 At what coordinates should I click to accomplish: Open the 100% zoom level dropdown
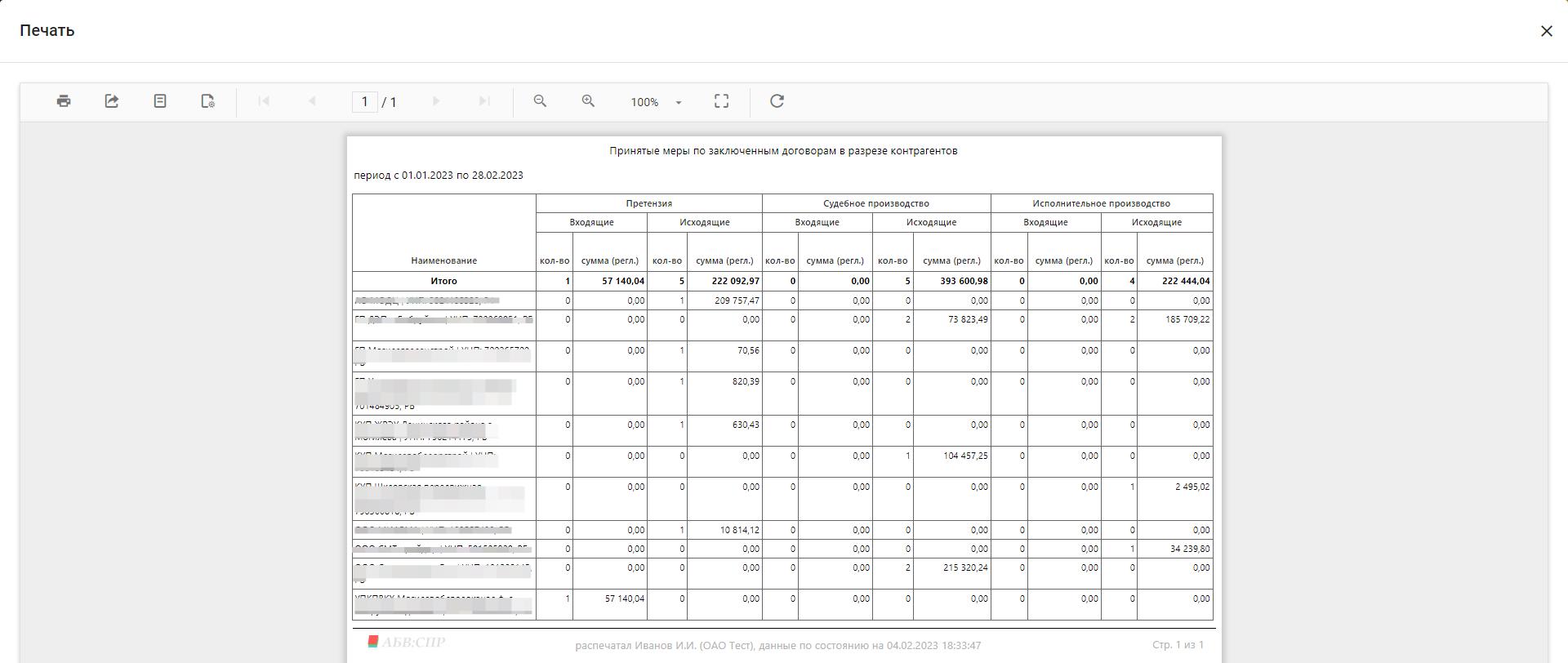656,102
